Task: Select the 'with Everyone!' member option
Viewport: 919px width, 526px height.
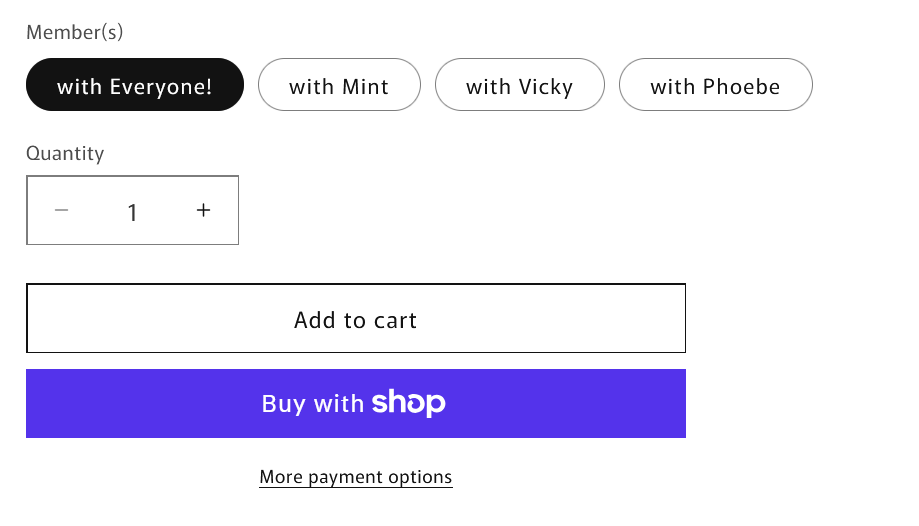Action: (135, 86)
